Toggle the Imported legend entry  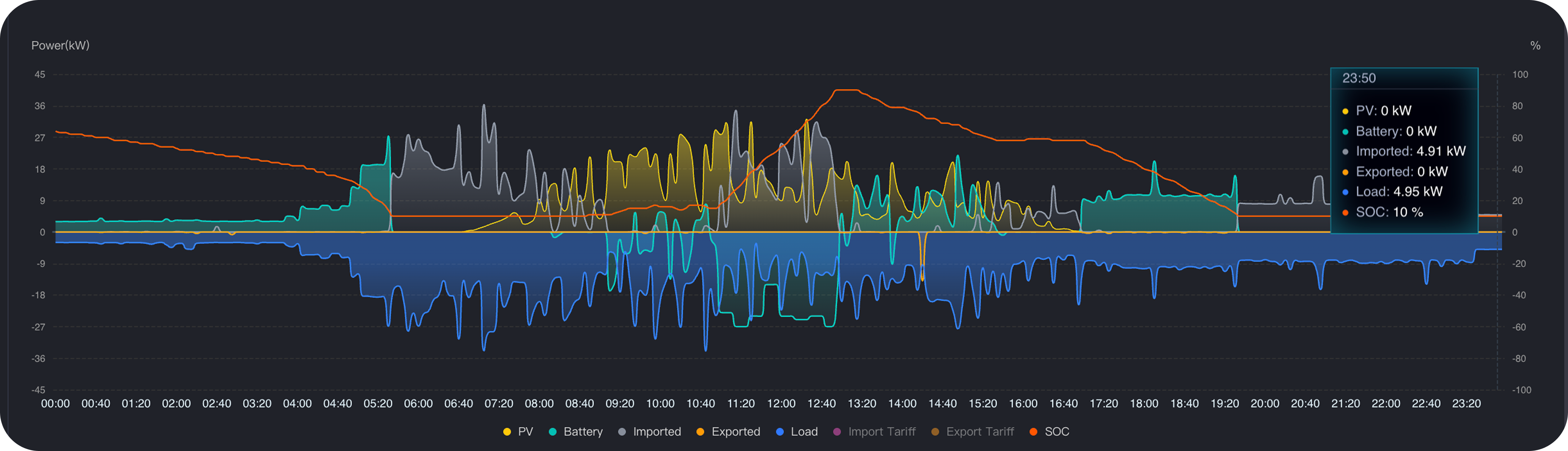pos(649,432)
